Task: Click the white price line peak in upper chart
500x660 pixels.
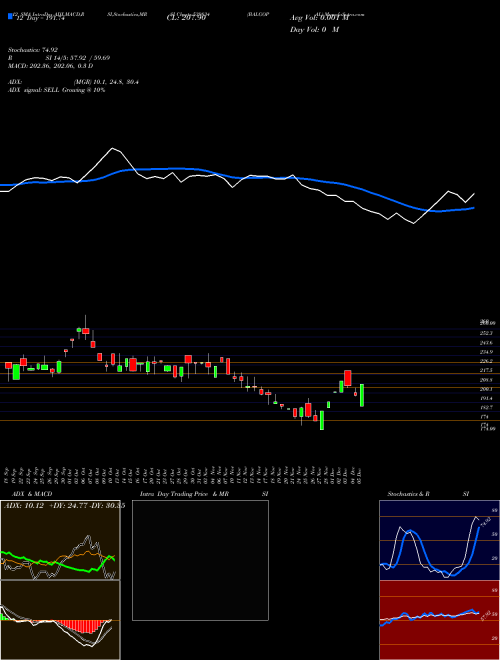Action: (x=112, y=149)
